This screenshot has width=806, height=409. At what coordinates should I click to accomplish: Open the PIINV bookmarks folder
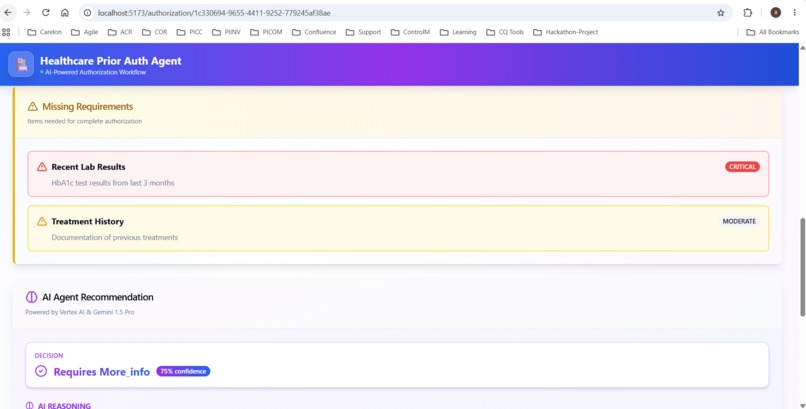click(x=226, y=32)
